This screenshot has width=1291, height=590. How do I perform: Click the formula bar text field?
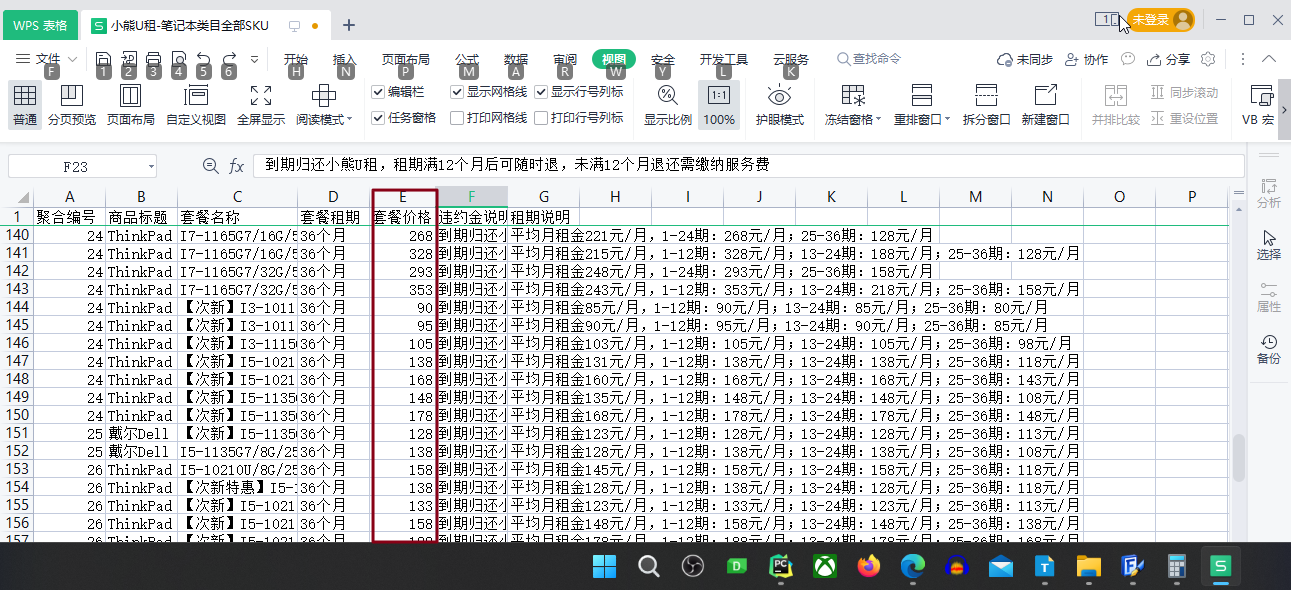(748, 166)
